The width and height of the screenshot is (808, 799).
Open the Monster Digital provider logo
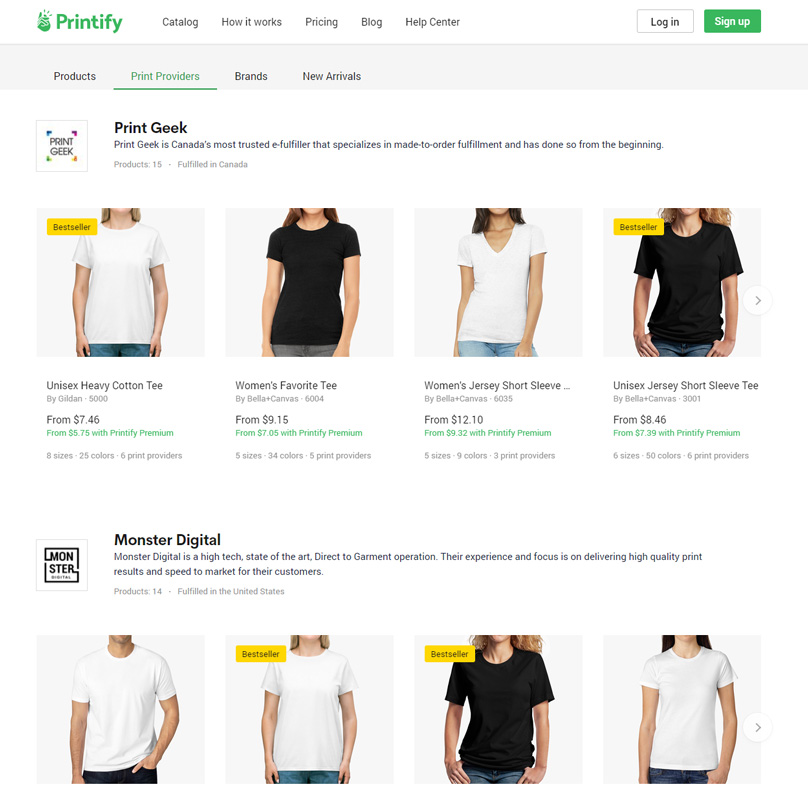pyautogui.click(x=62, y=565)
